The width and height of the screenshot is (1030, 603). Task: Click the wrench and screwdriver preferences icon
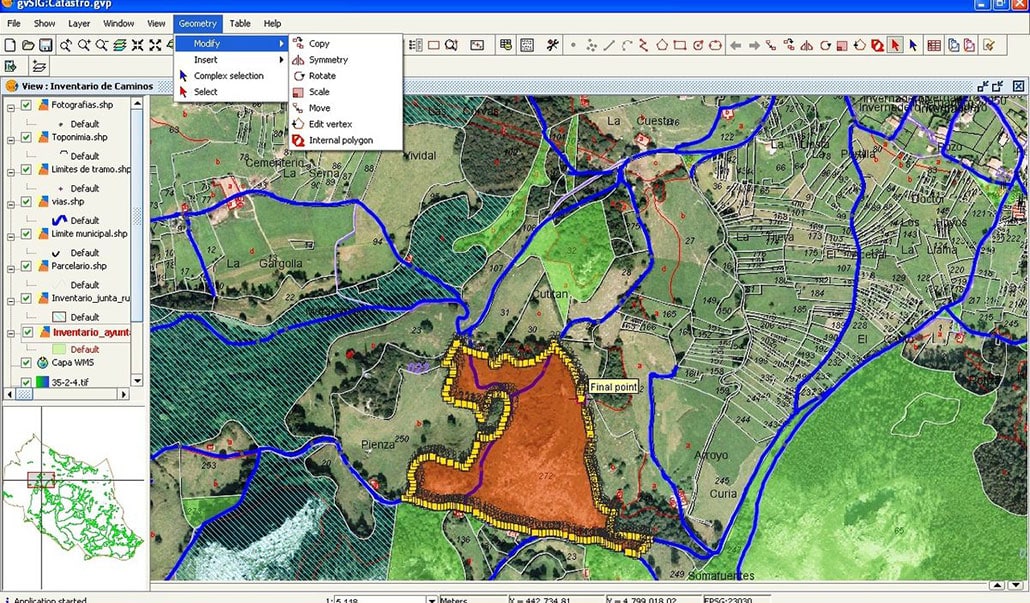[x=552, y=45]
